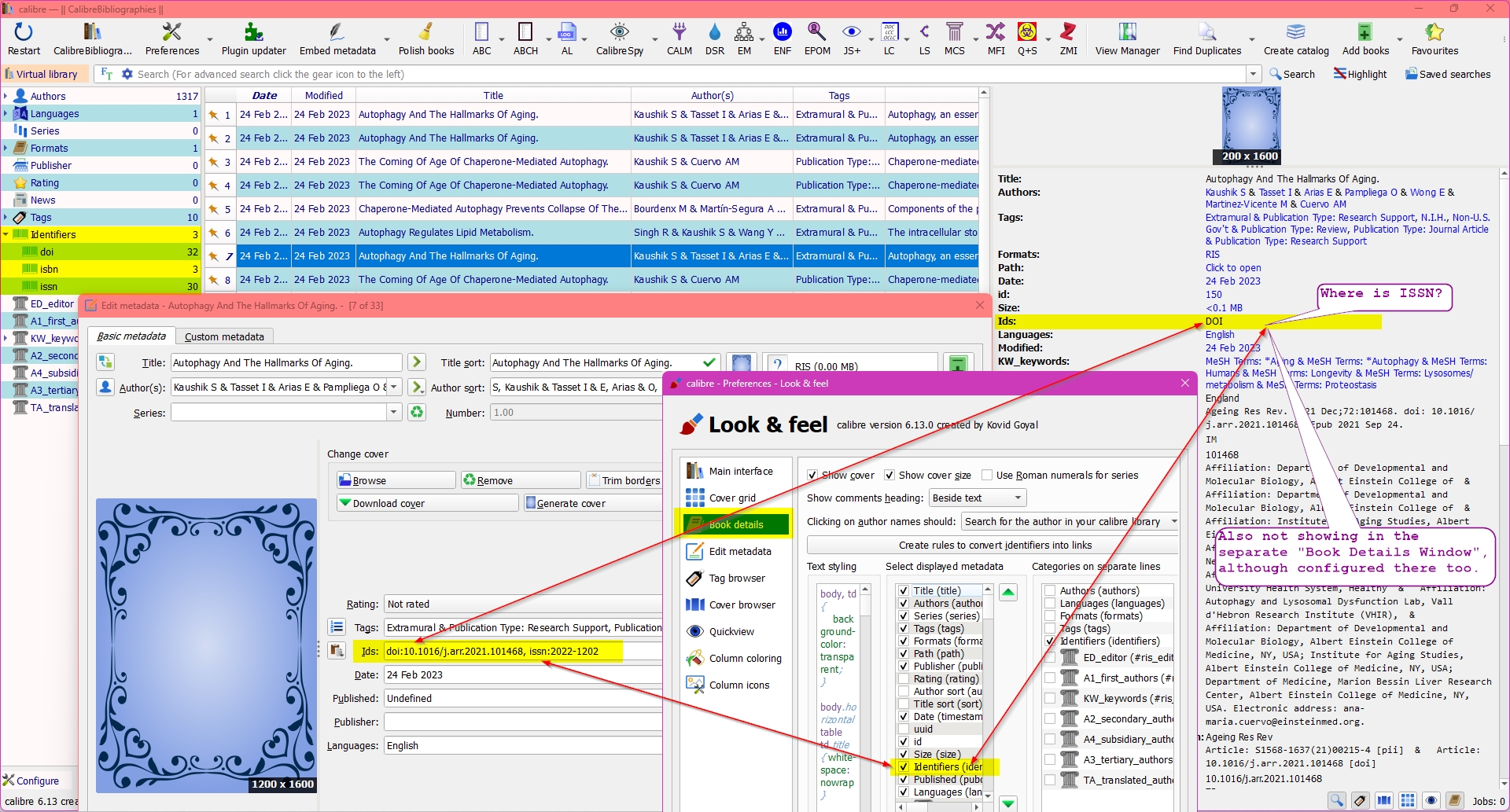1510x812 pixels.
Task: Click the Create catalog icon
Action: pyautogui.click(x=1296, y=39)
